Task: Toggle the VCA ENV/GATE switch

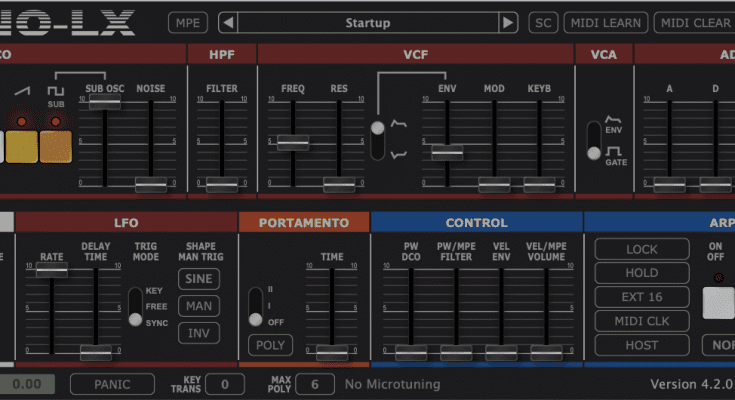Action: coord(594,142)
